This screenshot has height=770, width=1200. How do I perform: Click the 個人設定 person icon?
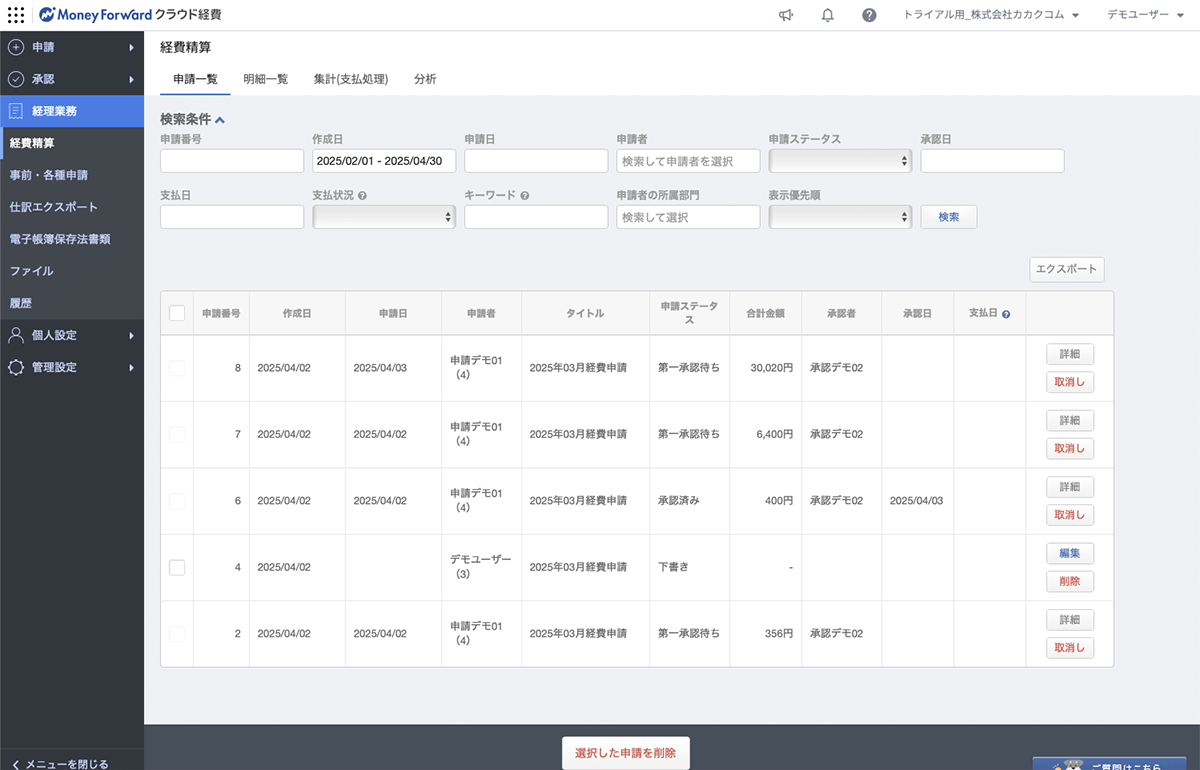[x=16, y=335]
